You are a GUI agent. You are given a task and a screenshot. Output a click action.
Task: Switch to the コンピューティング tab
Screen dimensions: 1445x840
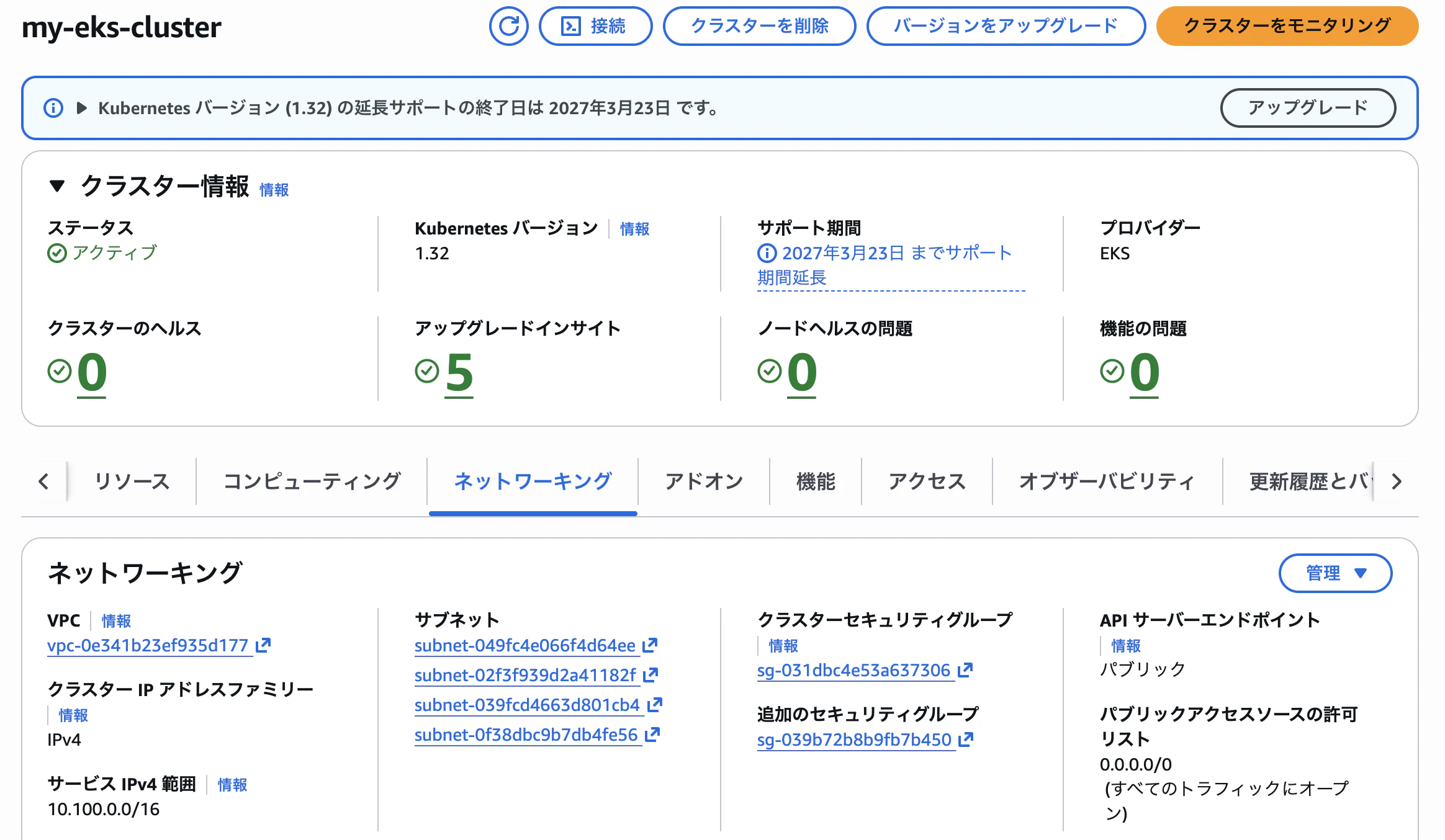312,481
